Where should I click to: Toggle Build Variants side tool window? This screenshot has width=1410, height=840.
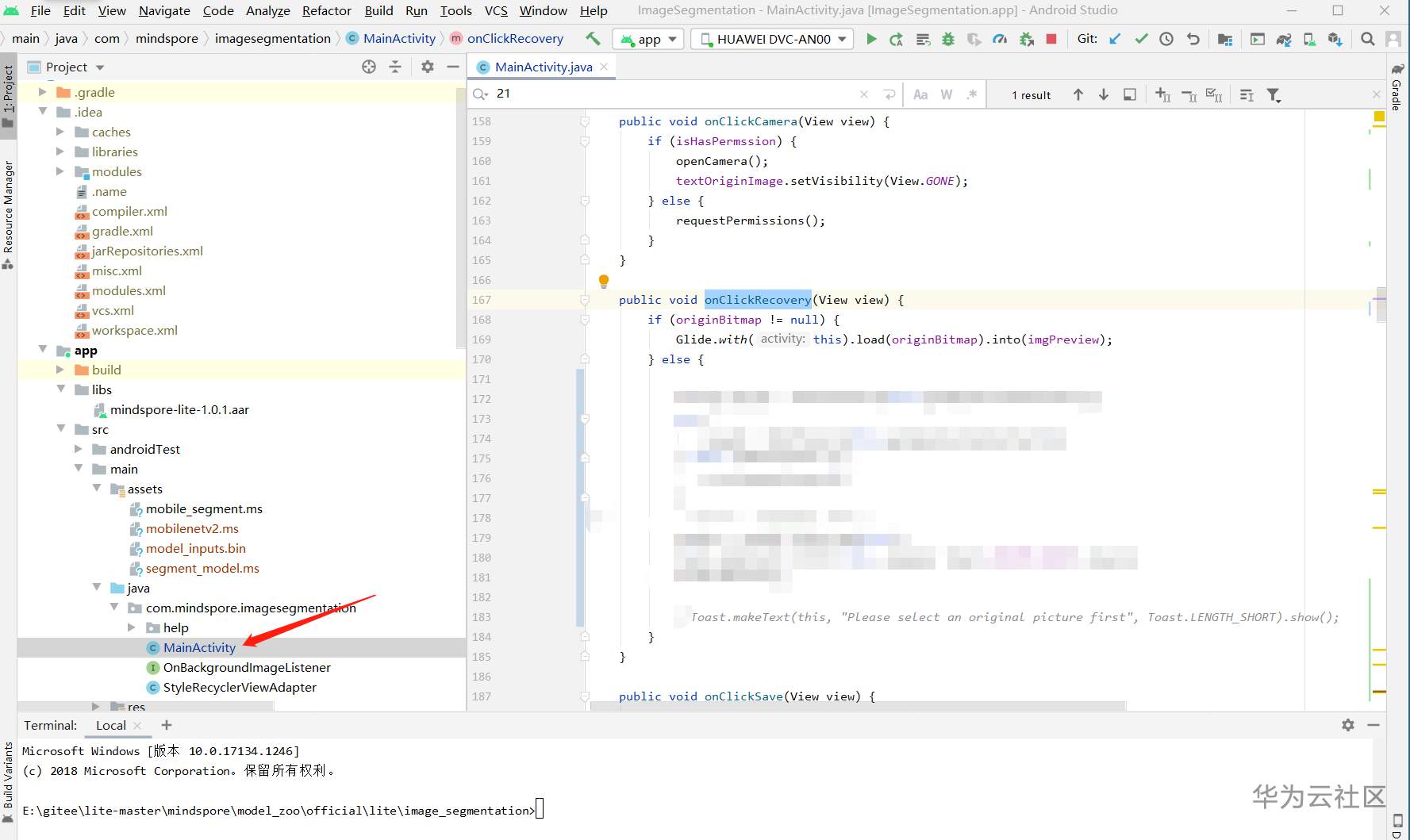(x=8, y=781)
